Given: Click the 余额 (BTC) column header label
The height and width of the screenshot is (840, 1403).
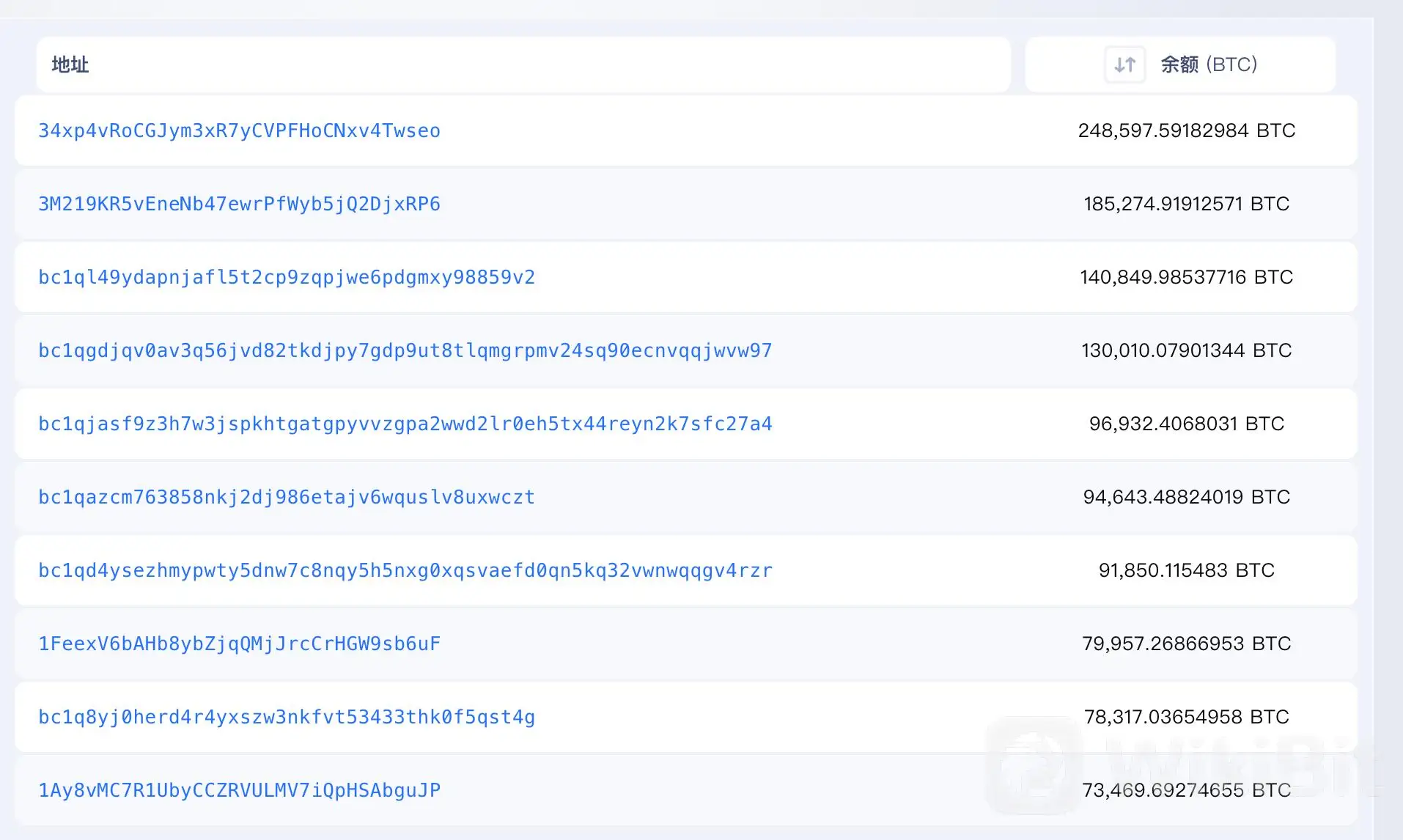Looking at the screenshot, I should (1209, 65).
